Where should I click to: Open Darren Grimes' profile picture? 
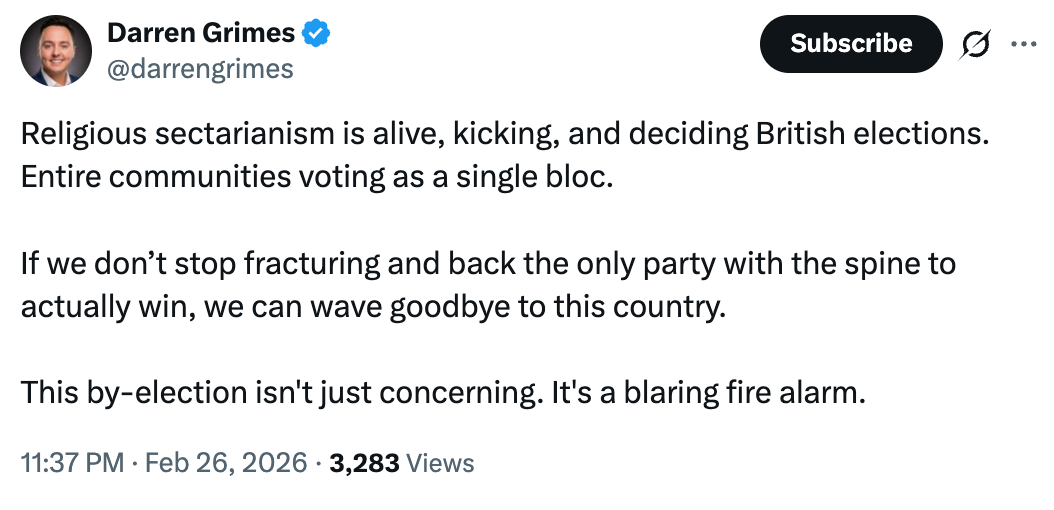point(58,51)
